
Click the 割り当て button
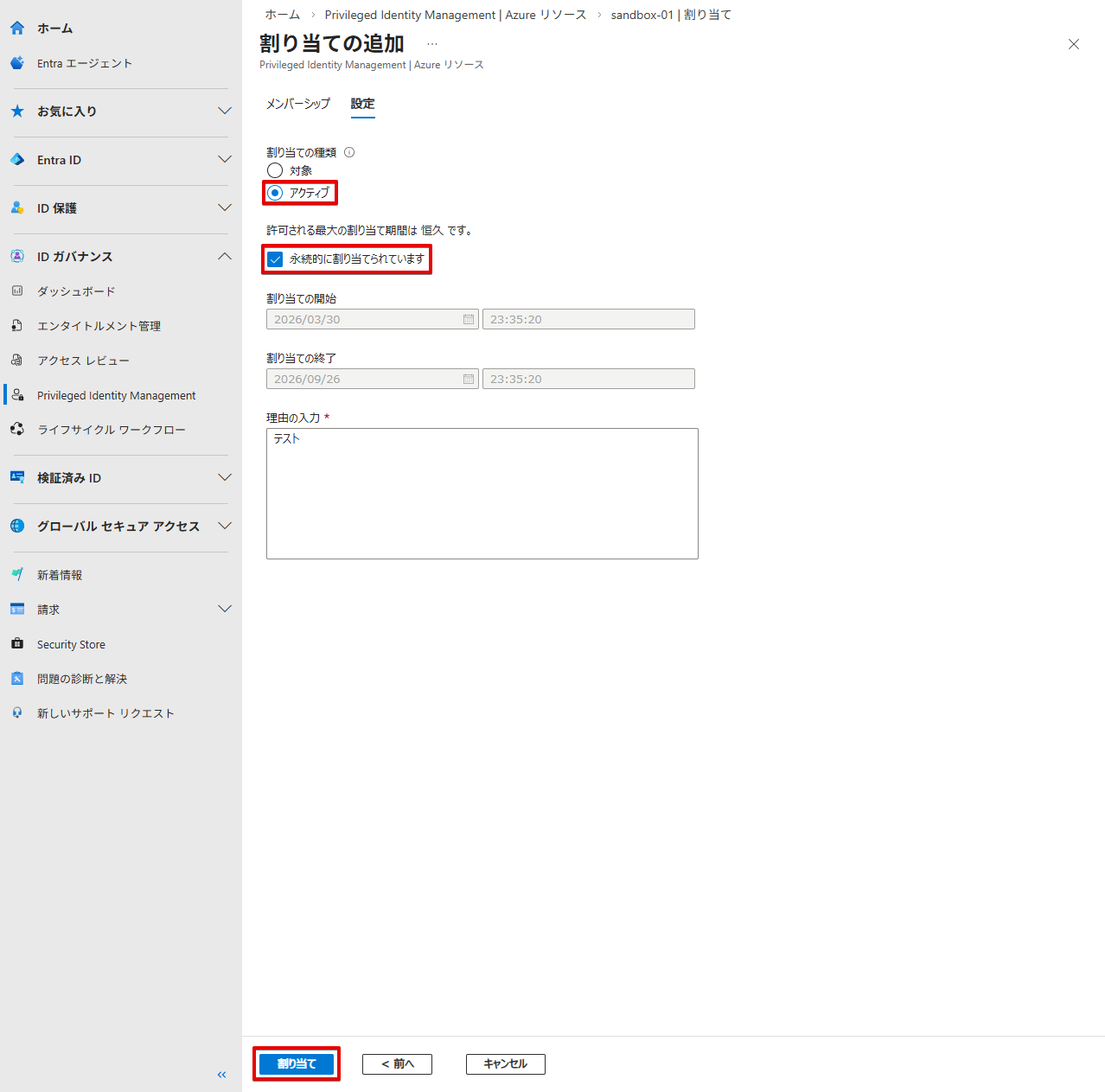297,1064
